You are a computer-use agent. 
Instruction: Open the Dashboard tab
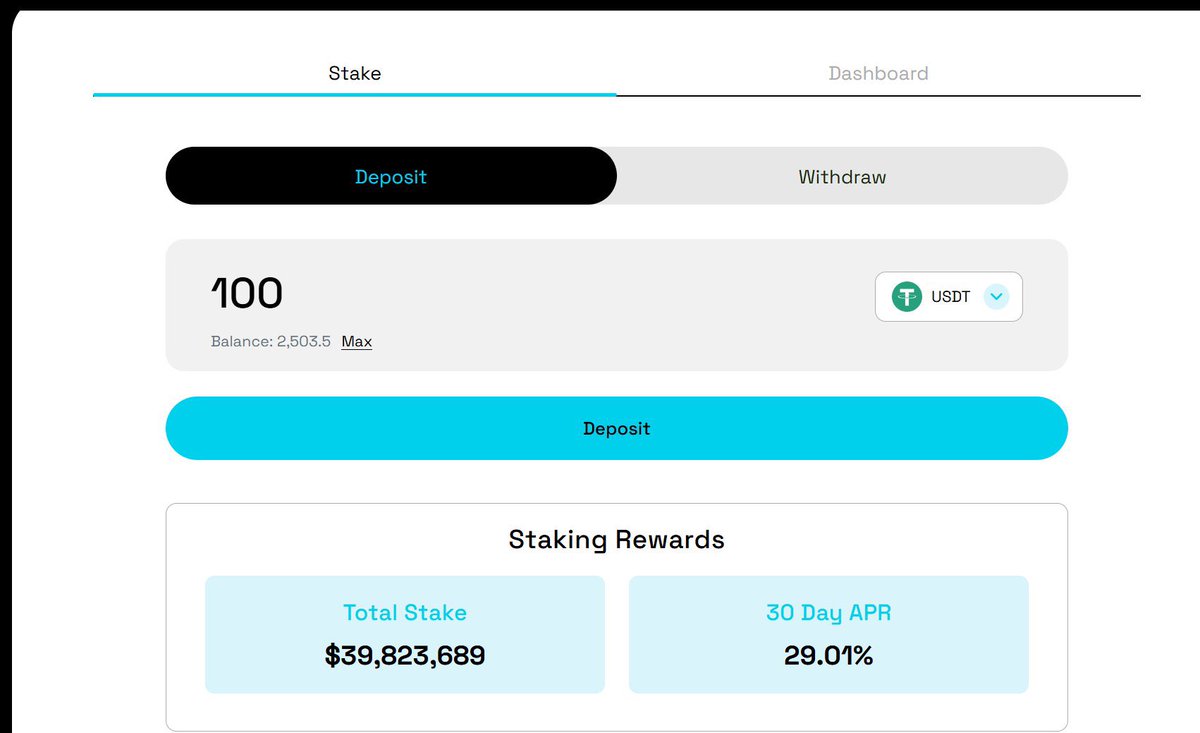click(878, 73)
